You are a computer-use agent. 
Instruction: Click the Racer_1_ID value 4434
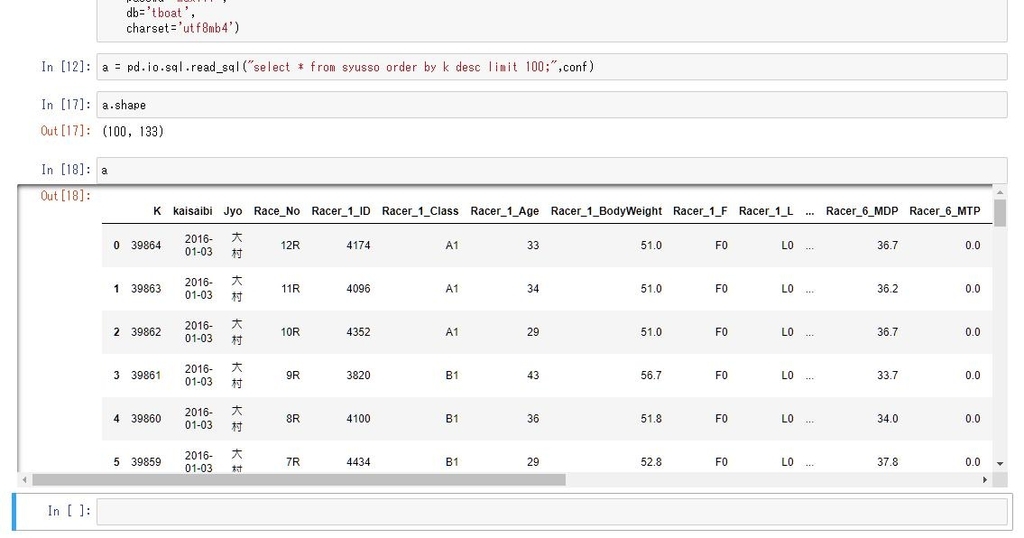click(x=359, y=462)
